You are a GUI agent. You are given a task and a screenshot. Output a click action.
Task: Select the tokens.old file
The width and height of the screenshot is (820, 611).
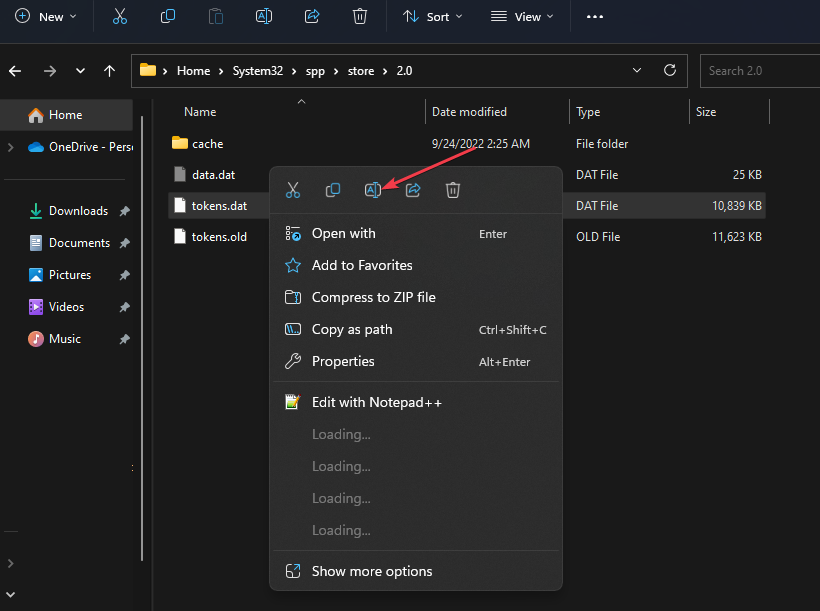coord(219,237)
